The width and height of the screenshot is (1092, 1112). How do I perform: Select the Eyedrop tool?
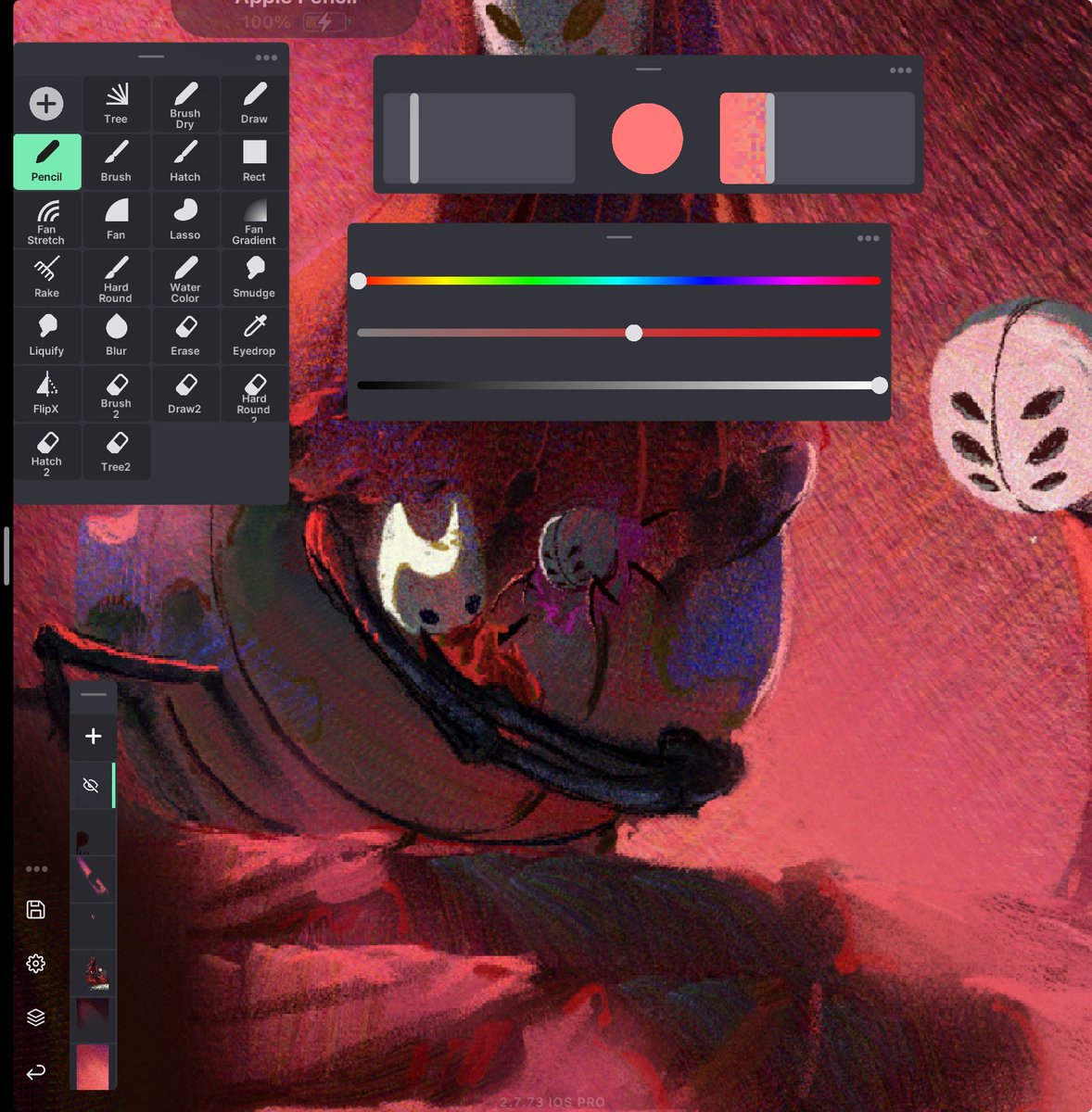click(254, 336)
